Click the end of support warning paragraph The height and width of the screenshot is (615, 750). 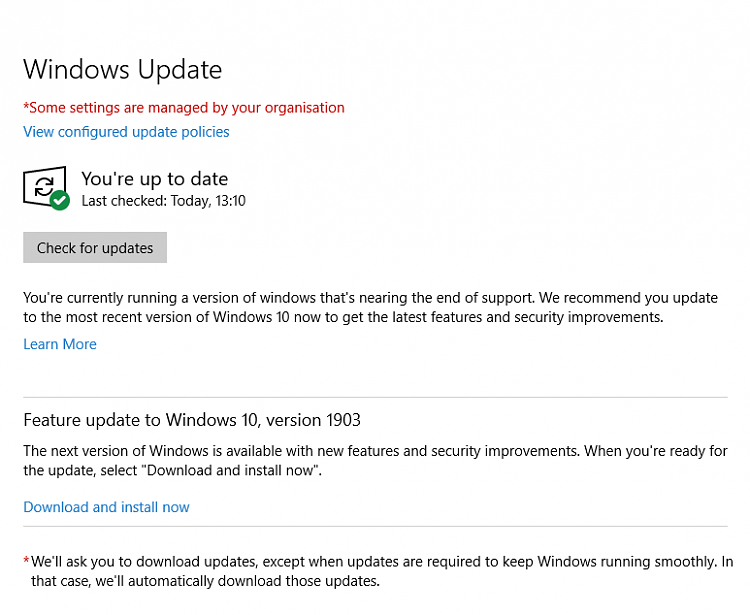tap(371, 308)
